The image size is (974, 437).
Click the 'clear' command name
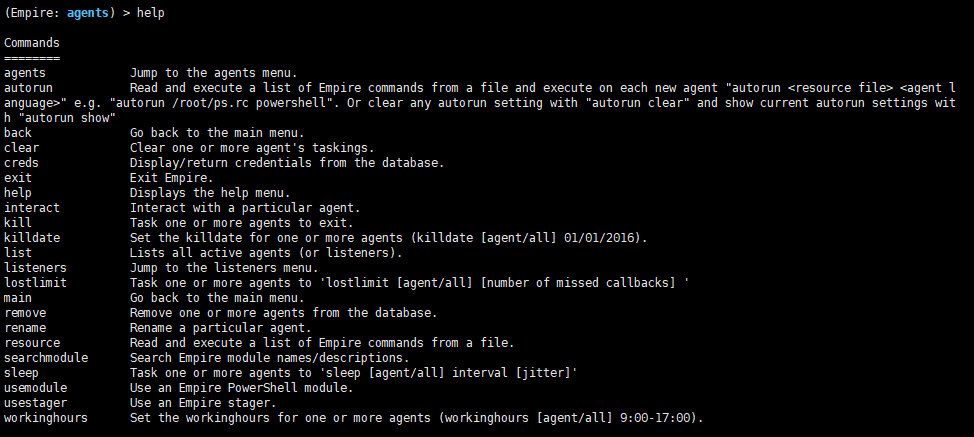pyautogui.click(x=21, y=148)
